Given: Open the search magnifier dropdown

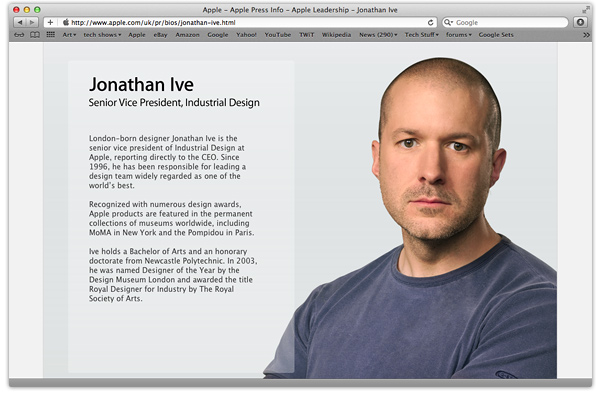Looking at the screenshot, I should [449, 22].
